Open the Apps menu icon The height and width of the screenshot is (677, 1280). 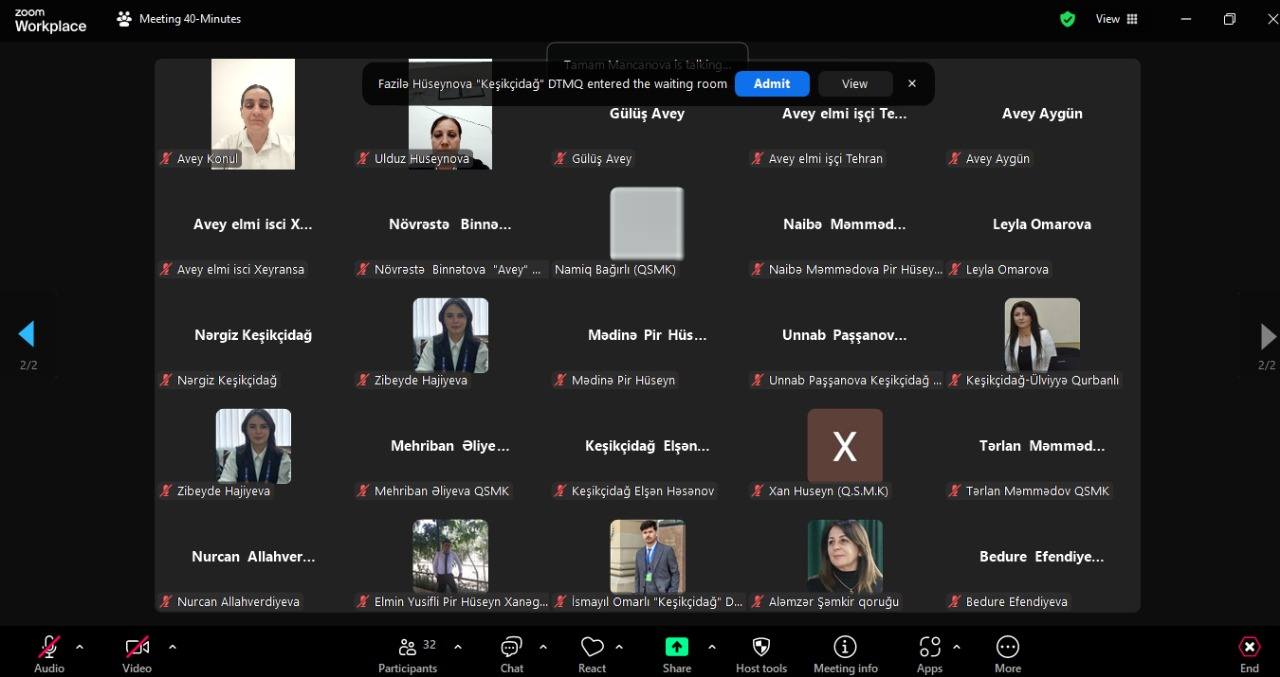[929, 653]
